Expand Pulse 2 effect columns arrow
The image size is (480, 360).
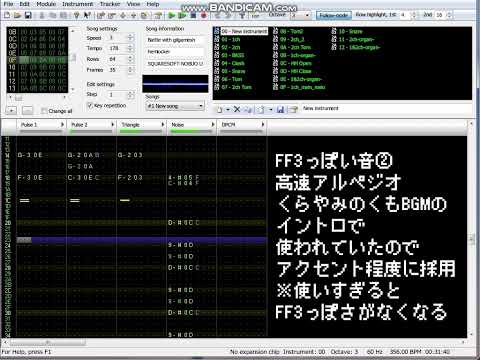112,124
